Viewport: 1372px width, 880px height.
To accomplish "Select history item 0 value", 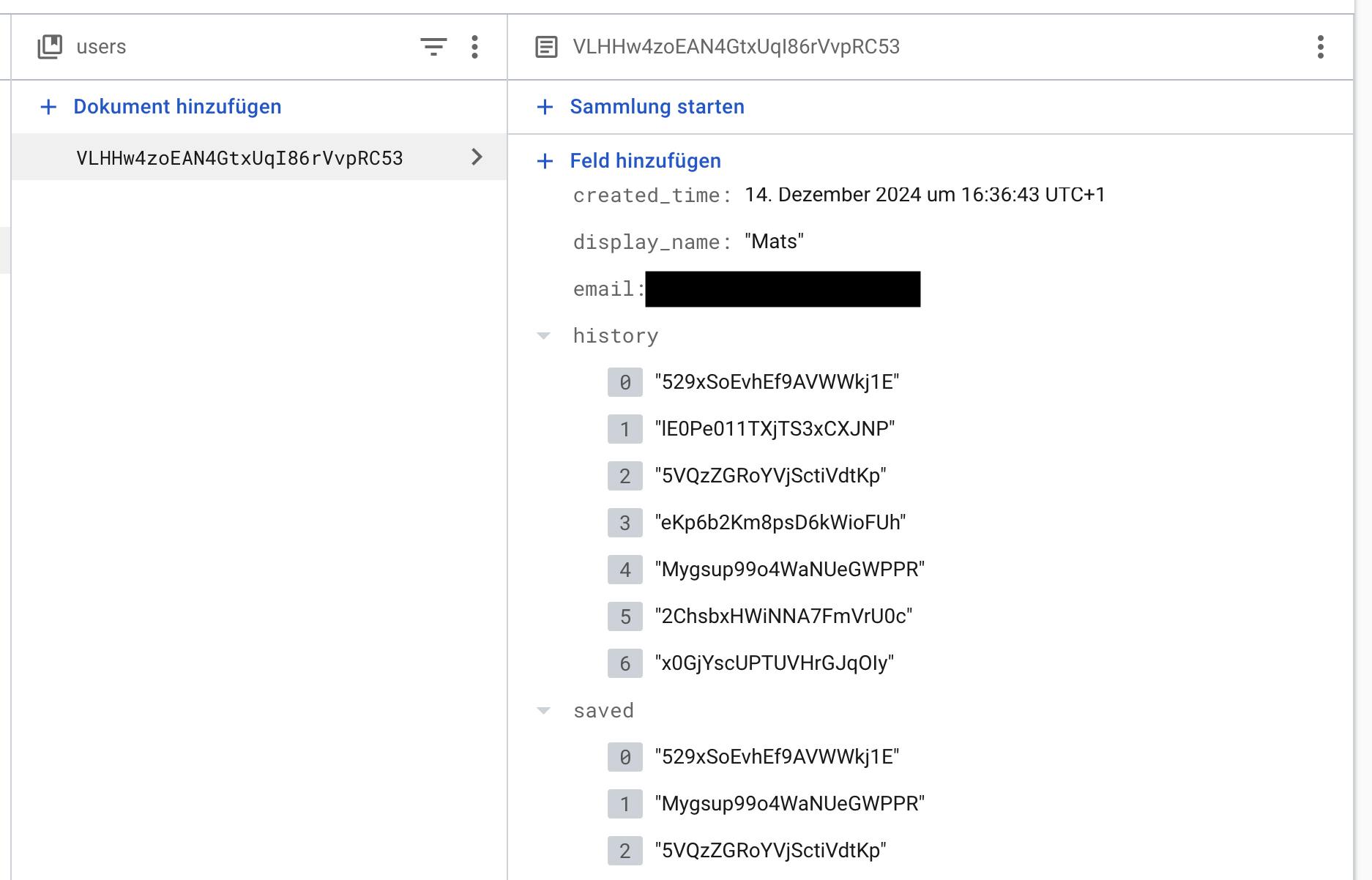I will (x=777, y=382).
